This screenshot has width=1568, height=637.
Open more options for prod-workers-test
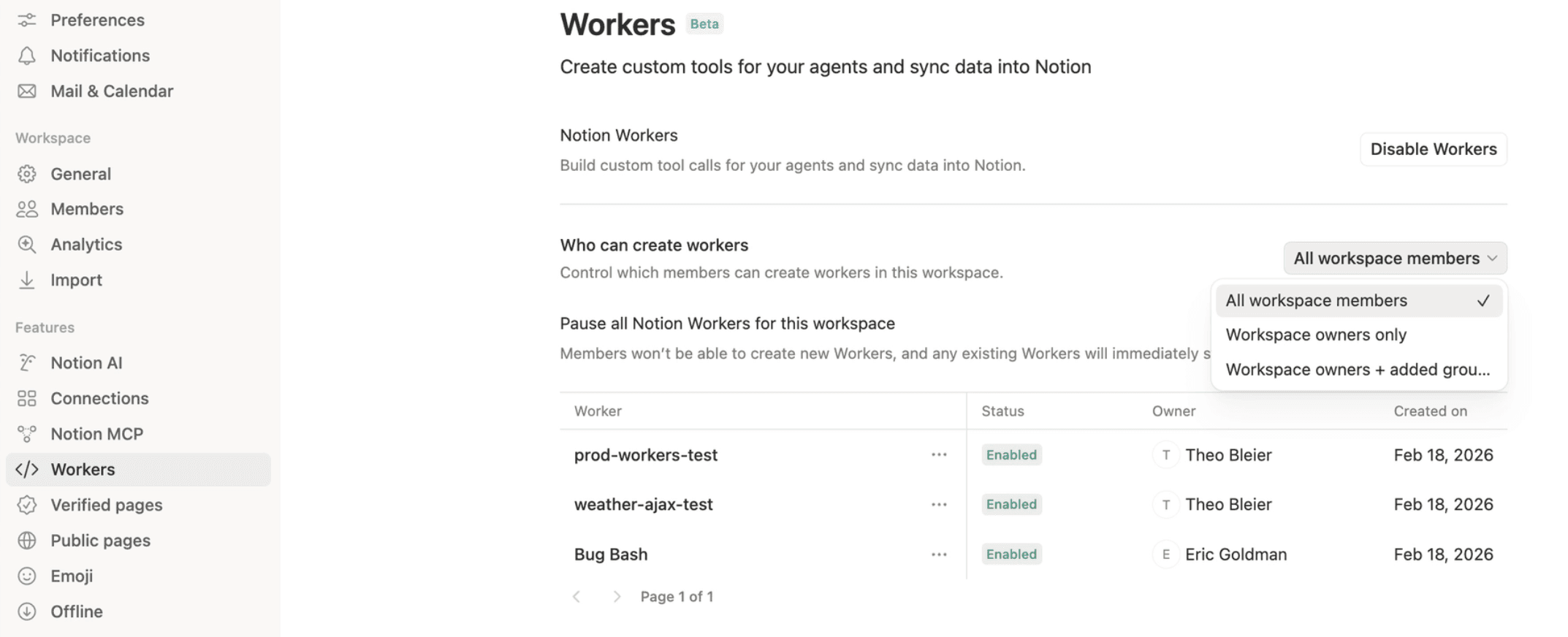[939, 454]
